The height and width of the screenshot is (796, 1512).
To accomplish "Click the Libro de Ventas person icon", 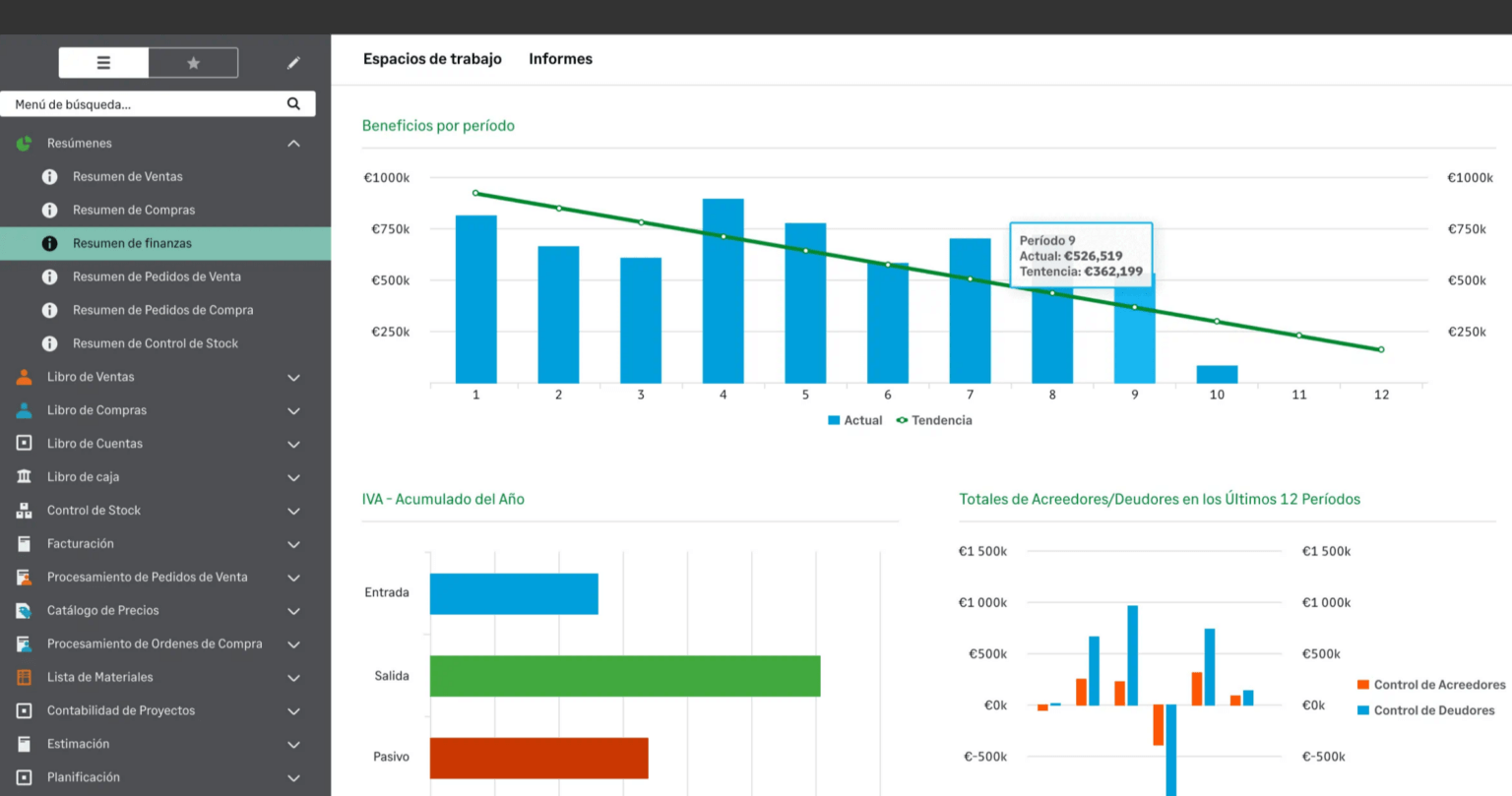I will pos(25,377).
